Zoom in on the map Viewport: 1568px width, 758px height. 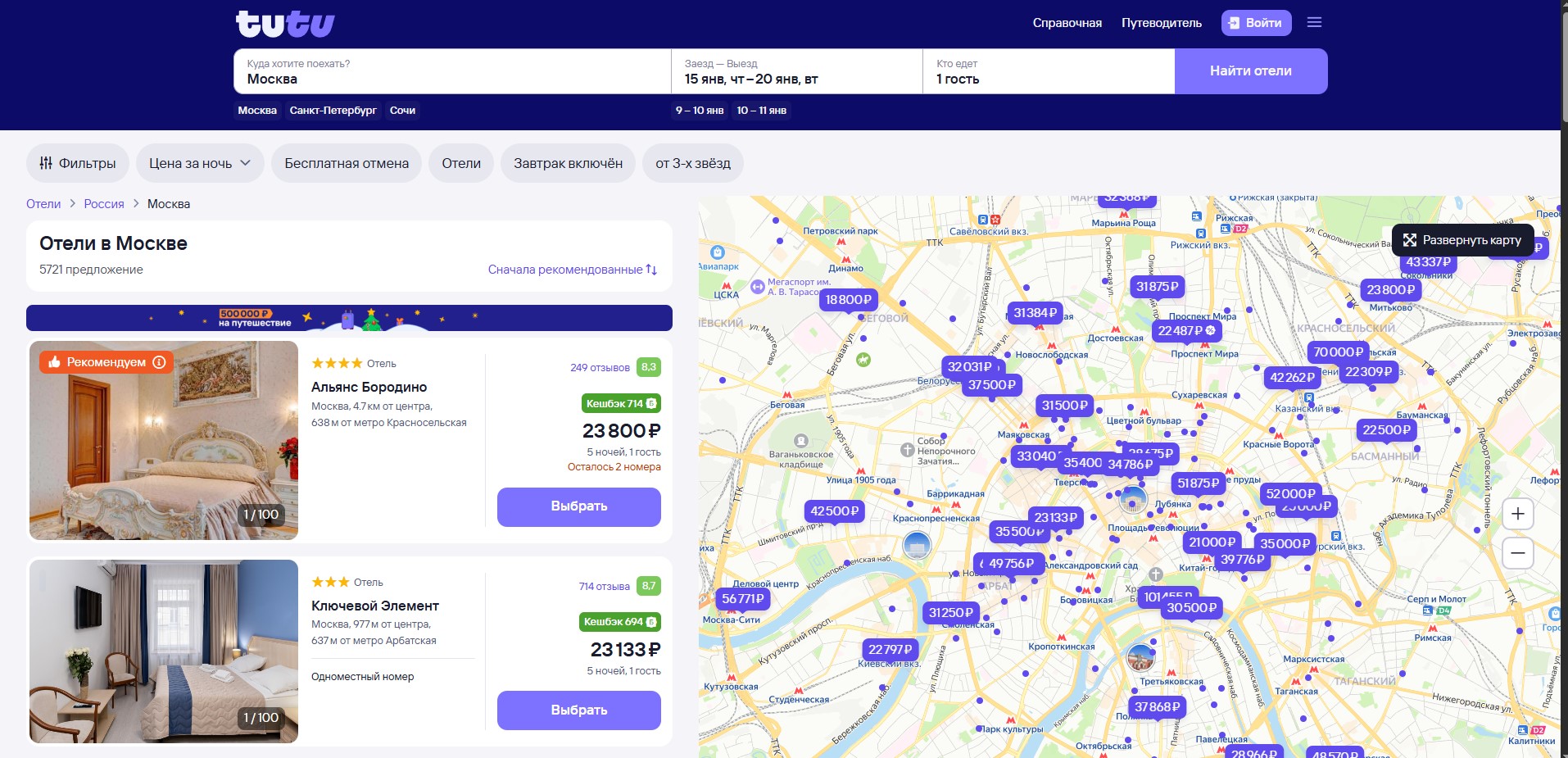coord(1517,514)
